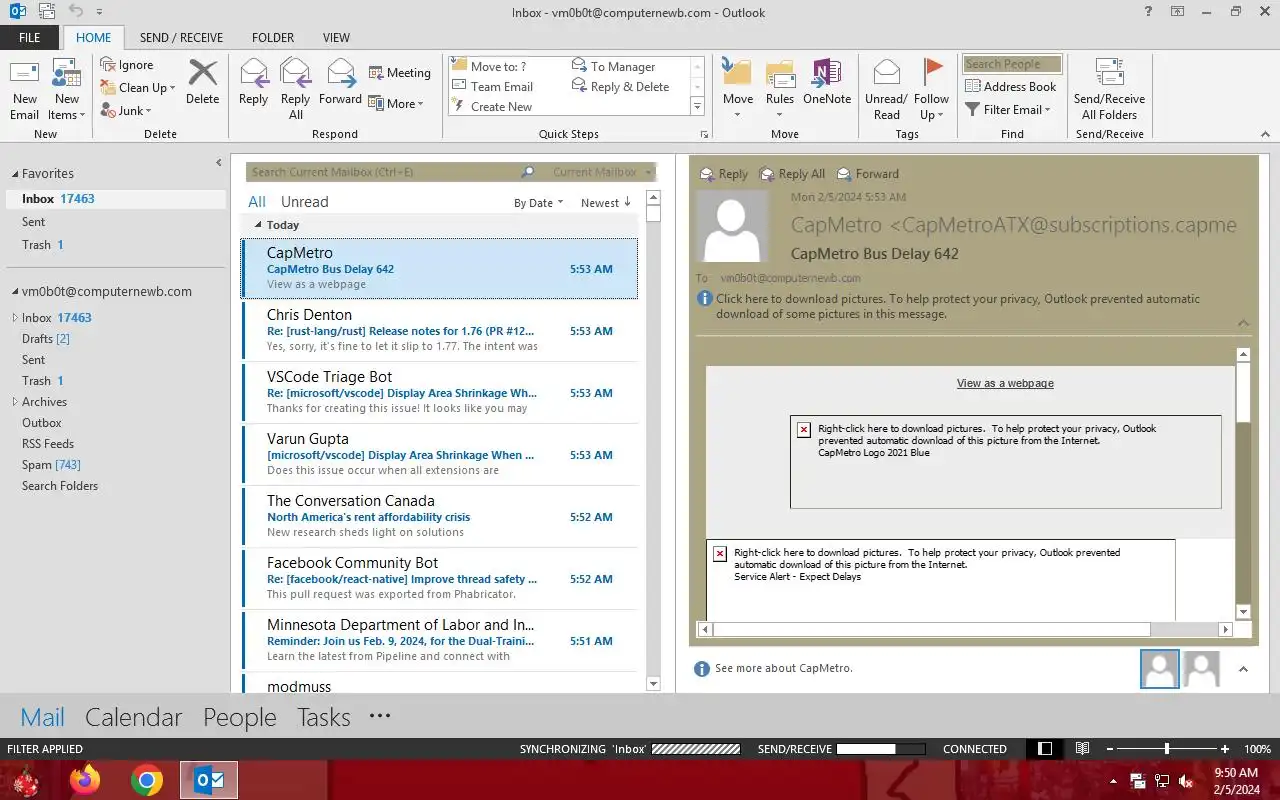Open the Follow Up flag menu
Screen dimensions: 1280x800
click(x=931, y=89)
